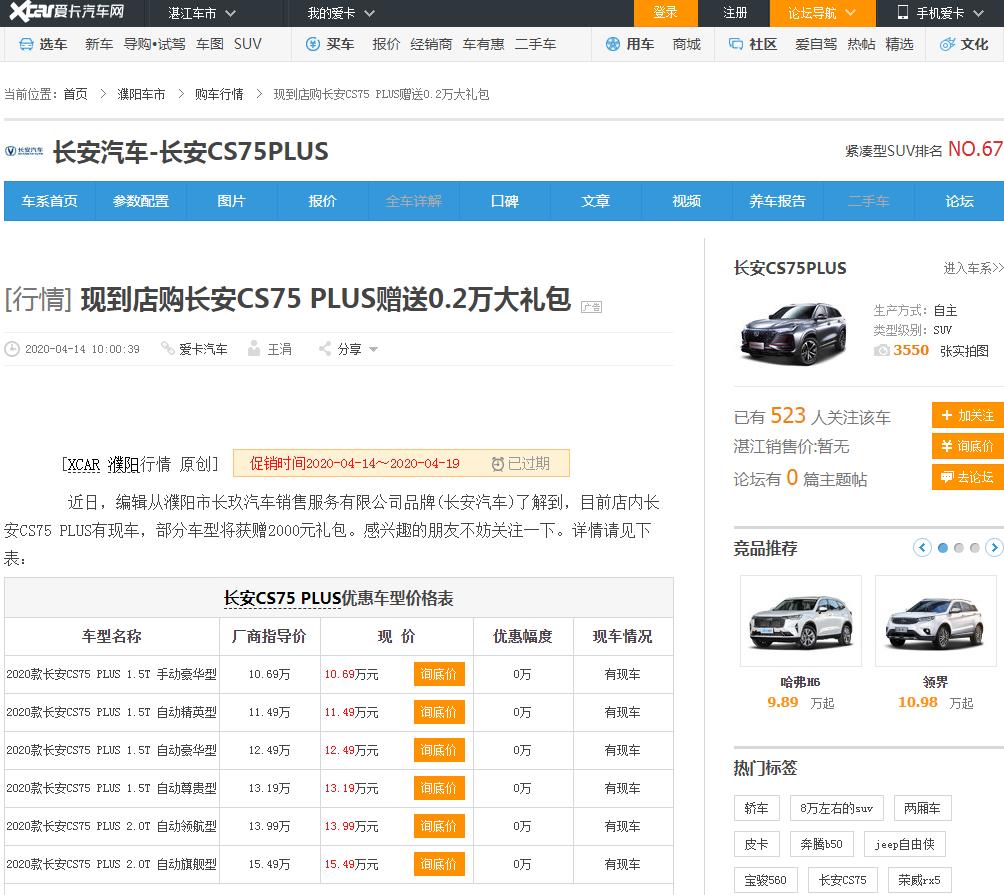Click 询底价 for 1.5T 手动豪华型
The image size is (1004, 895).
(x=439, y=674)
